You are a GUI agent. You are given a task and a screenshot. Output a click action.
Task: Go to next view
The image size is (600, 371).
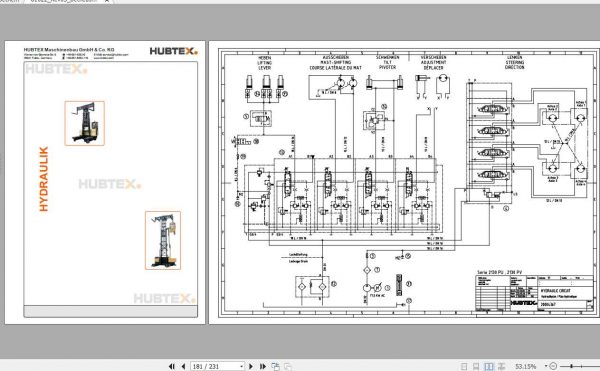pyautogui.click(x=288, y=366)
